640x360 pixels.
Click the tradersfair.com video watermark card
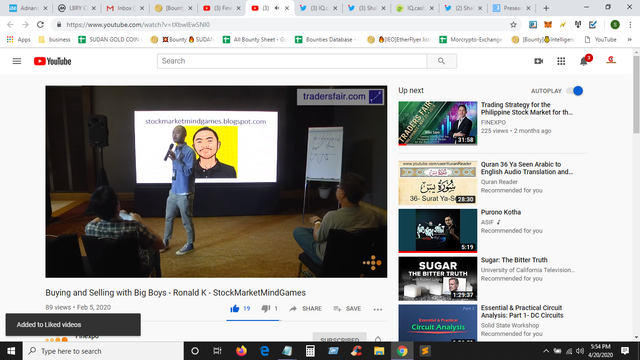340,97
